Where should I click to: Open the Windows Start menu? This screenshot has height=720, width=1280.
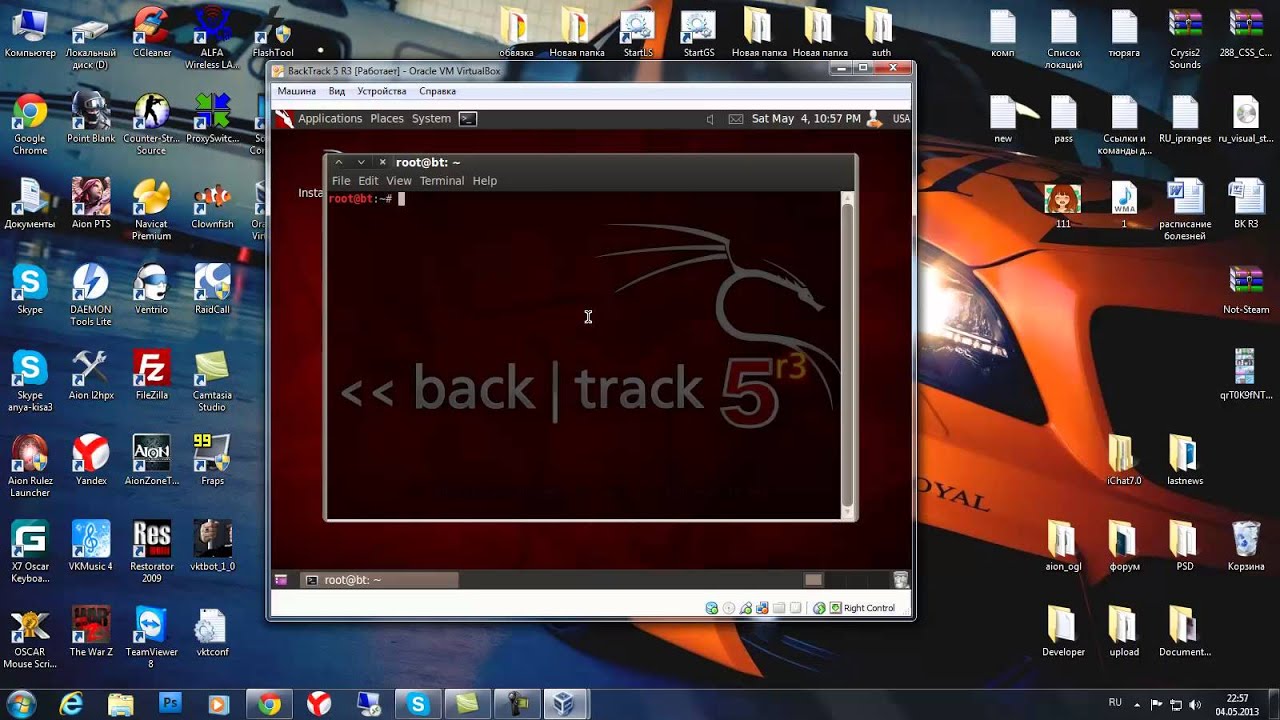[x=21, y=703]
